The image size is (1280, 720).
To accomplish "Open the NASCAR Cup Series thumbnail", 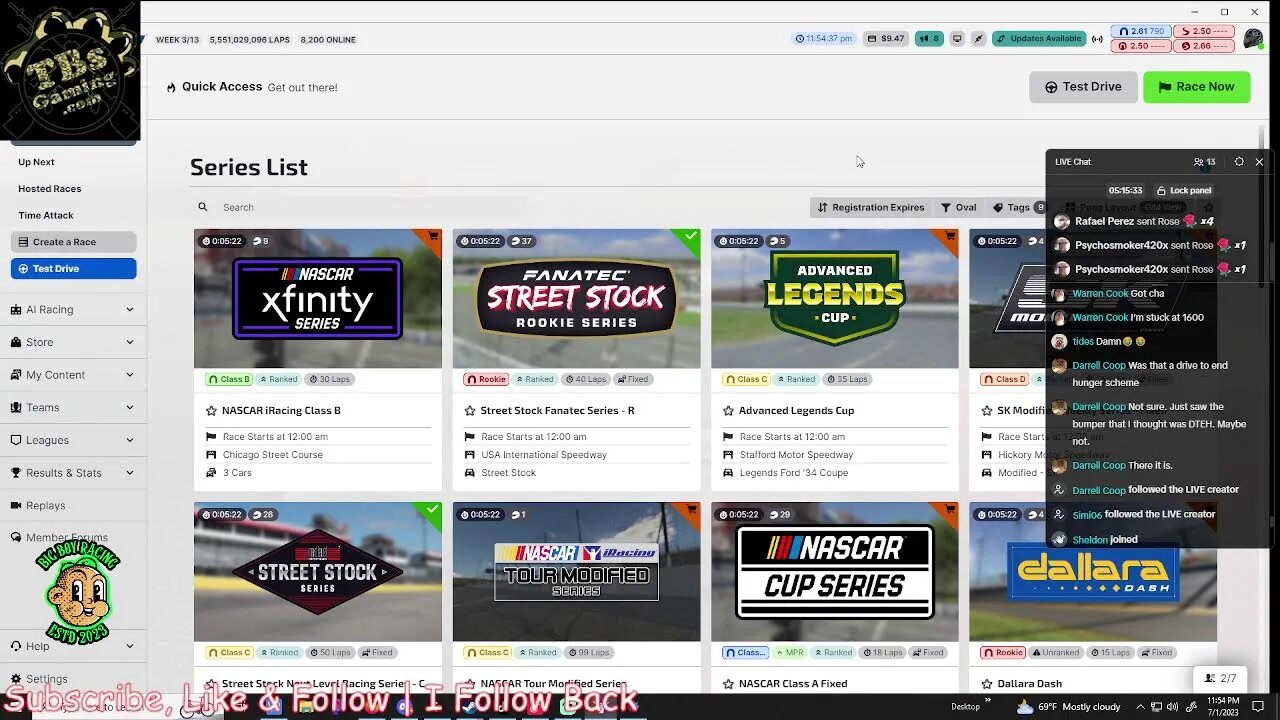I will 835,572.
